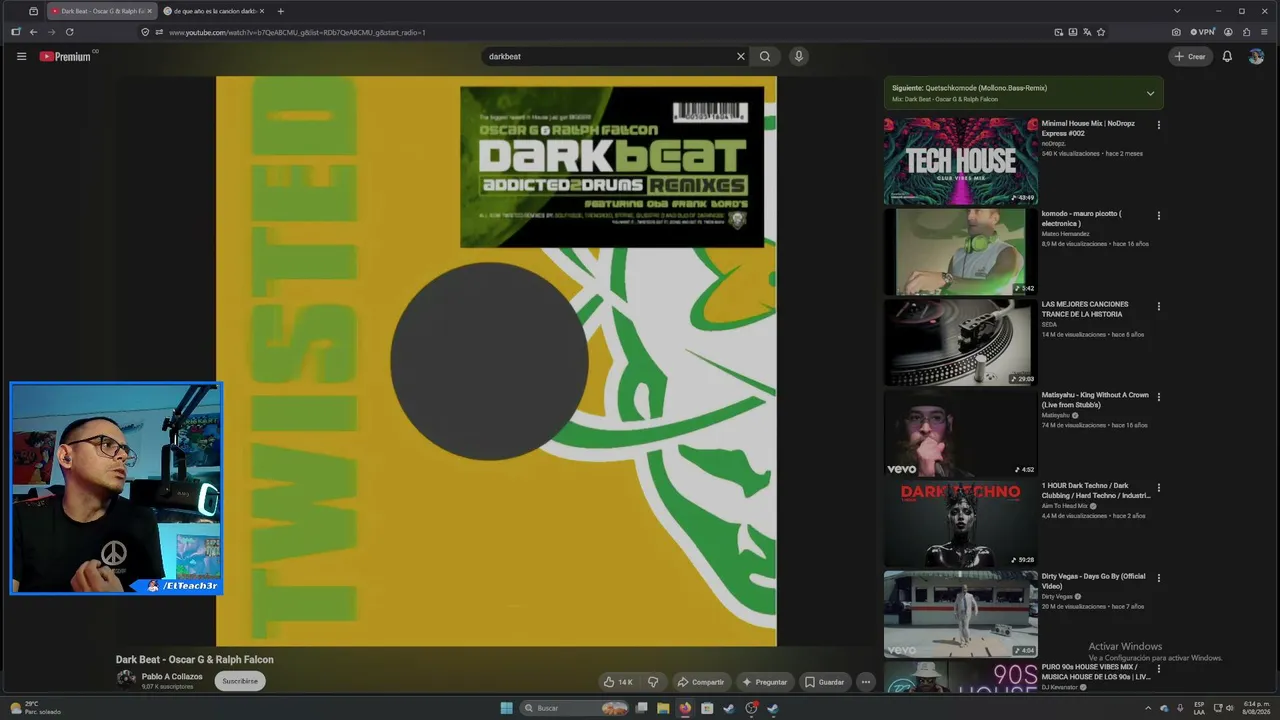This screenshot has height=720, width=1280.
Task: Like the Dark Beat video
Action: tap(618, 682)
